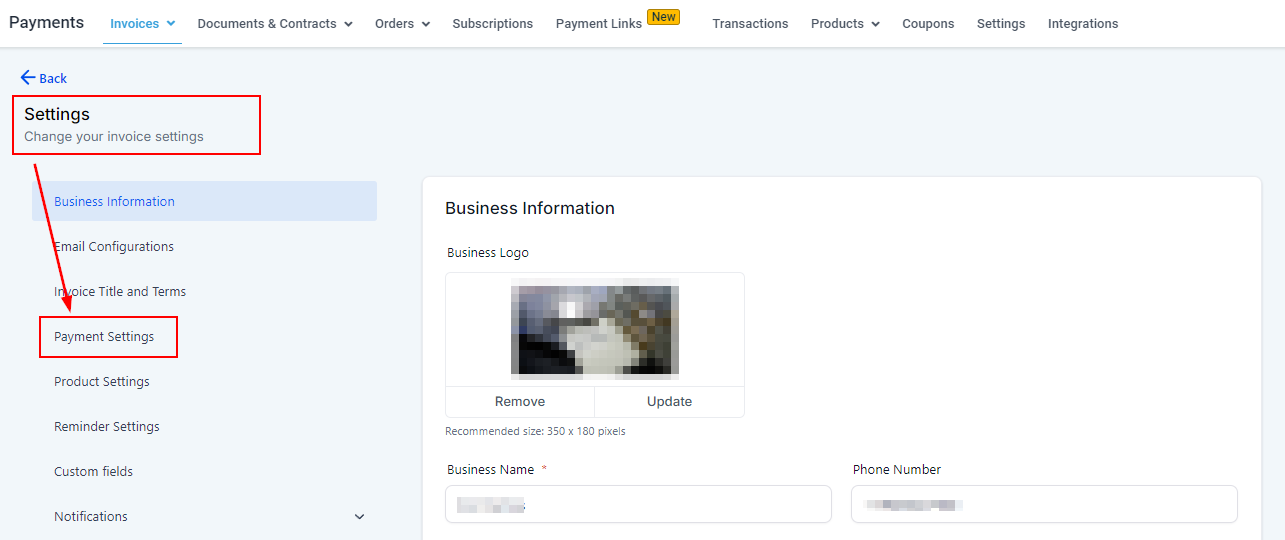Viewport: 1285px width, 540px height.
Task: Open the Invoices dropdown menu
Action: [x=142, y=23]
